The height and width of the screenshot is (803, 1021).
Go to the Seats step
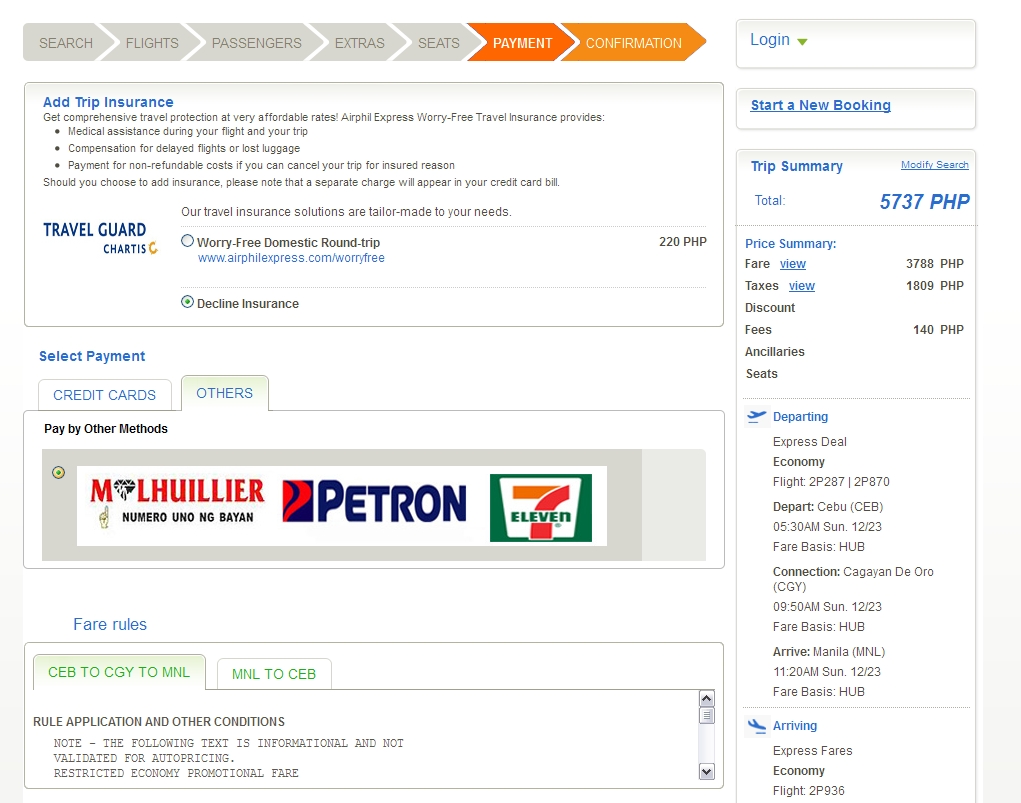(x=439, y=43)
